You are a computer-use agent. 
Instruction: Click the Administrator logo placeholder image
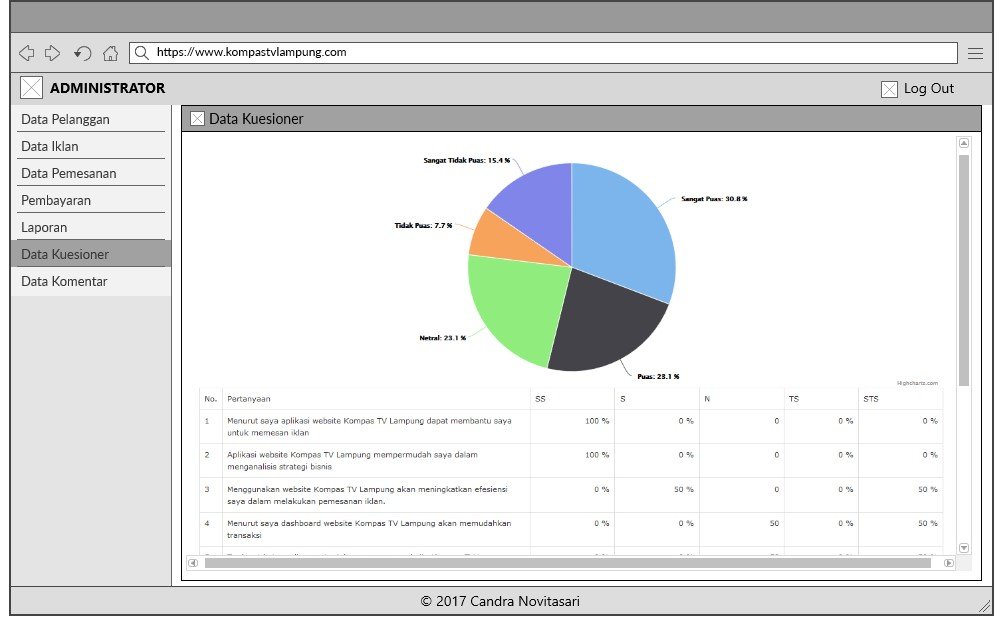[32, 88]
